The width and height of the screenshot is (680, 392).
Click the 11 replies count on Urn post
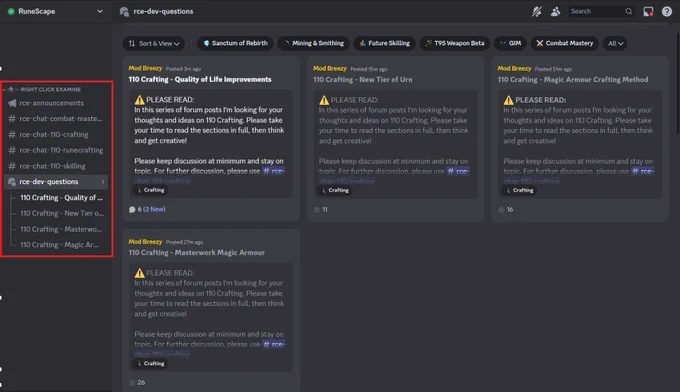[x=321, y=209]
